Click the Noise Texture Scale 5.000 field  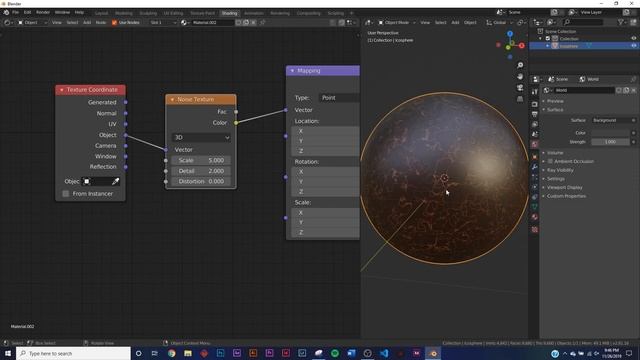point(201,160)
